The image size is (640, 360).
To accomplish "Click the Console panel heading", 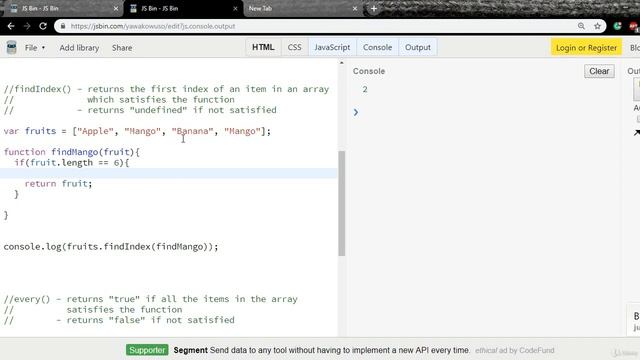I will click(x=369, y=71).
